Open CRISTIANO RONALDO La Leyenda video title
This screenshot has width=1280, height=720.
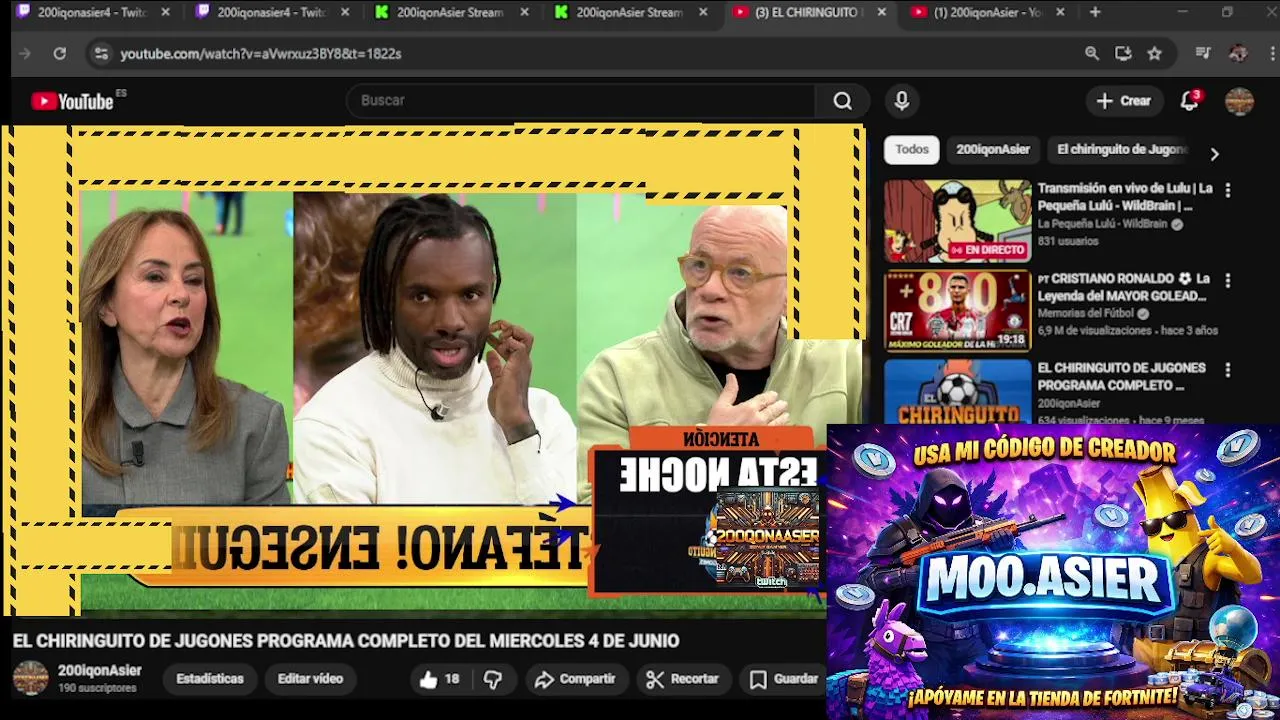click(x=1123, y=287)
